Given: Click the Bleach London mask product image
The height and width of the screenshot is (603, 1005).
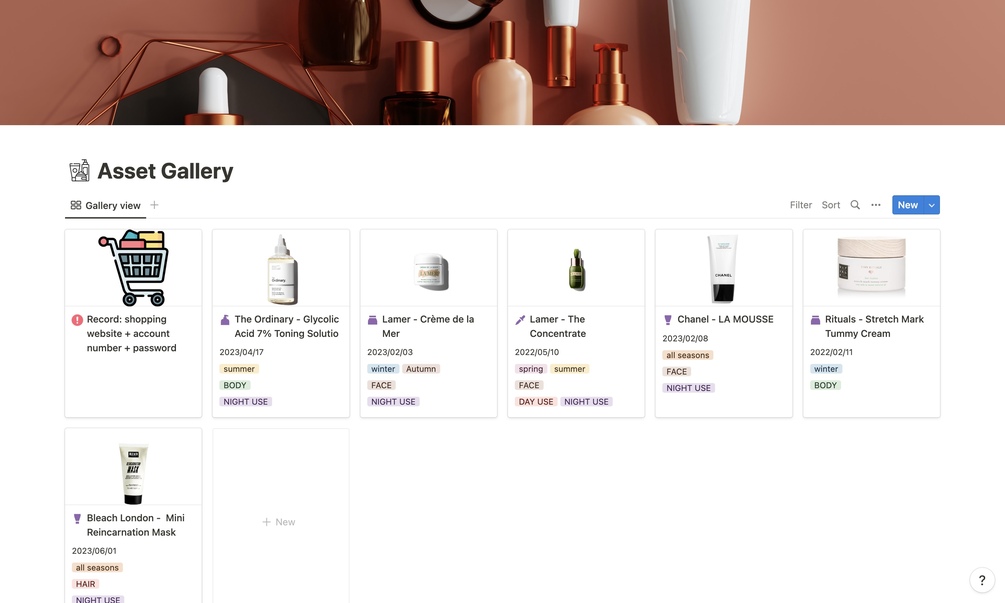Looking at the screenshot, I should click(133, 474).
